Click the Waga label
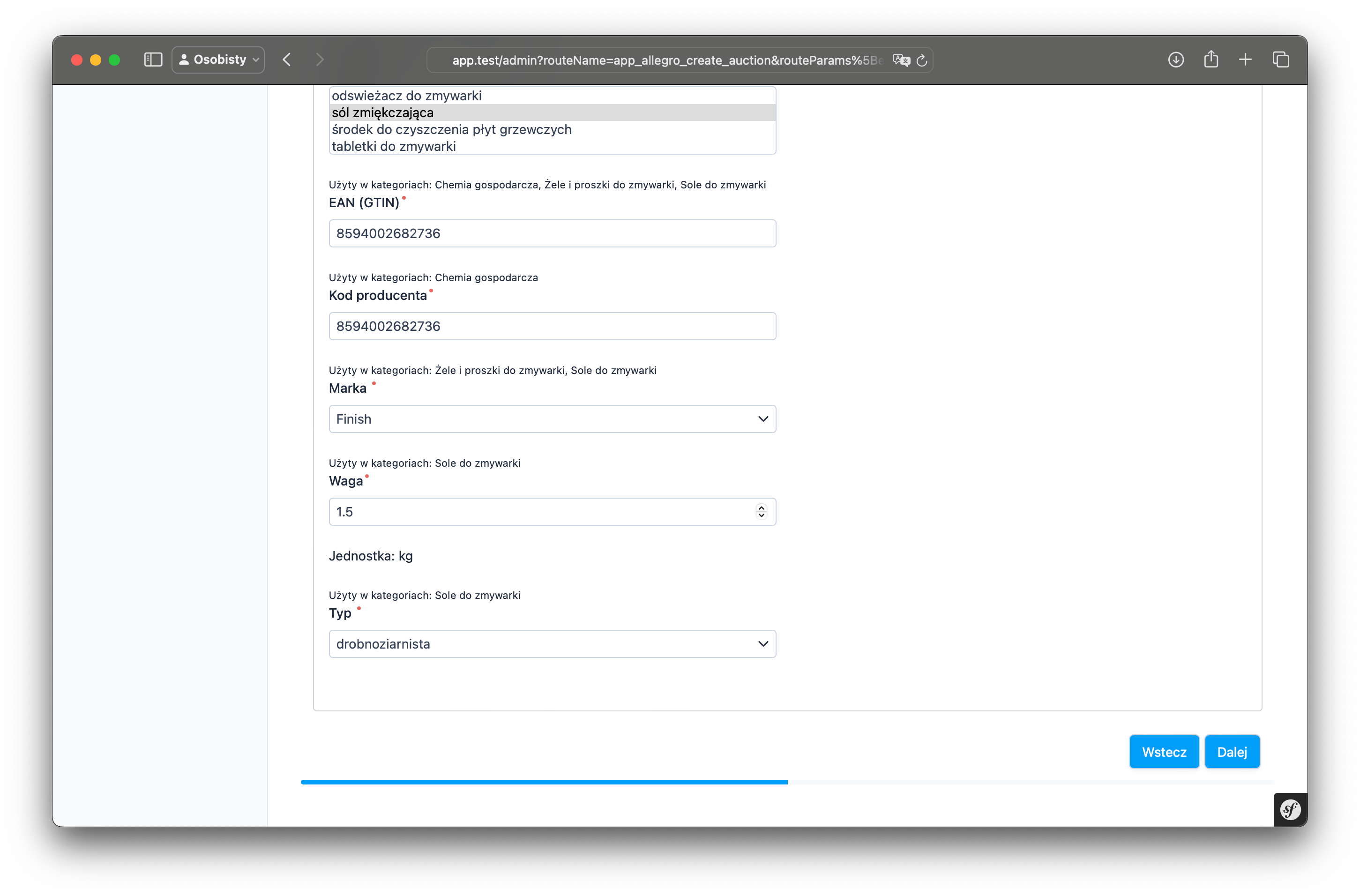 [346, 481]
